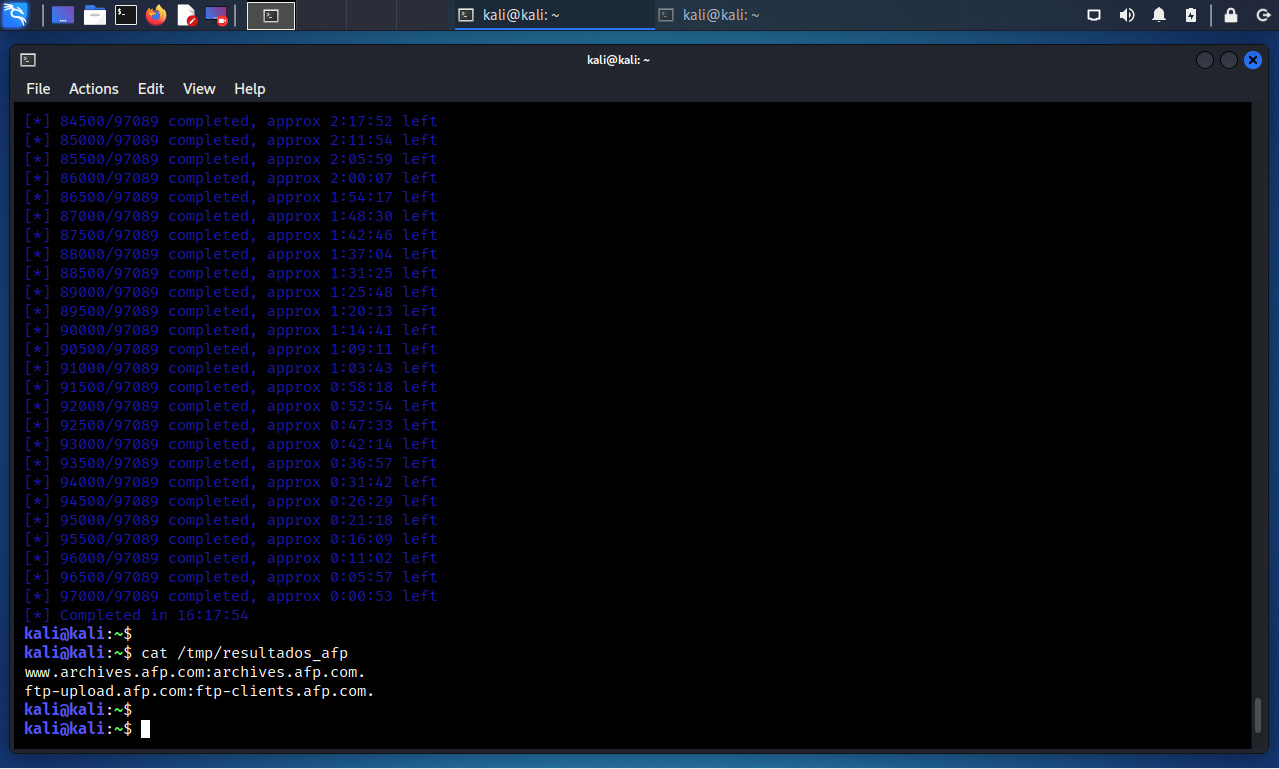
Task: Launch terminal emulator from the panel launcher
Action: click(x=125, y=15)
